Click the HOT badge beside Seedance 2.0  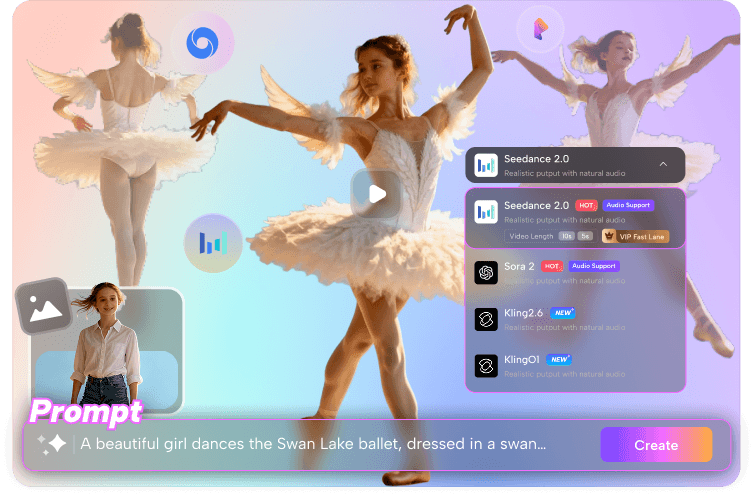(x=586, y=205)
